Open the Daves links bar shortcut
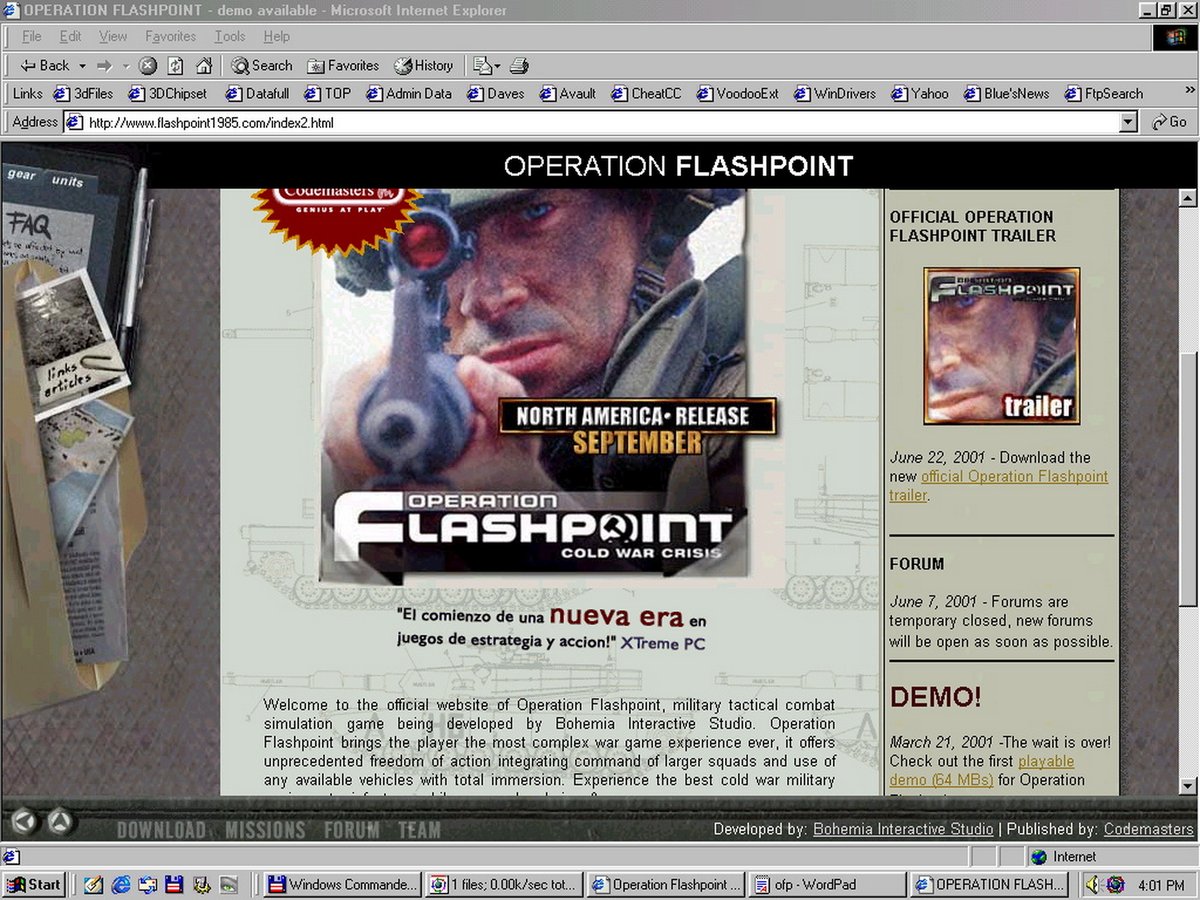 pos(496,94)
